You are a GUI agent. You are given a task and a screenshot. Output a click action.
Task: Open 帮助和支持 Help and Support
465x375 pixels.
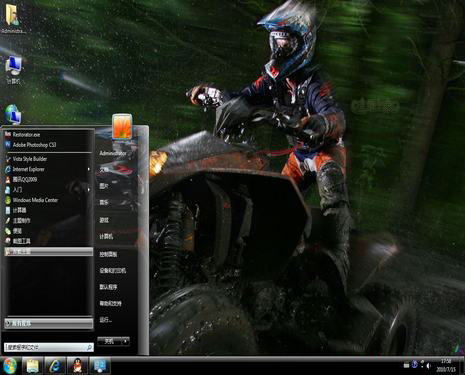tap(110, 303)
